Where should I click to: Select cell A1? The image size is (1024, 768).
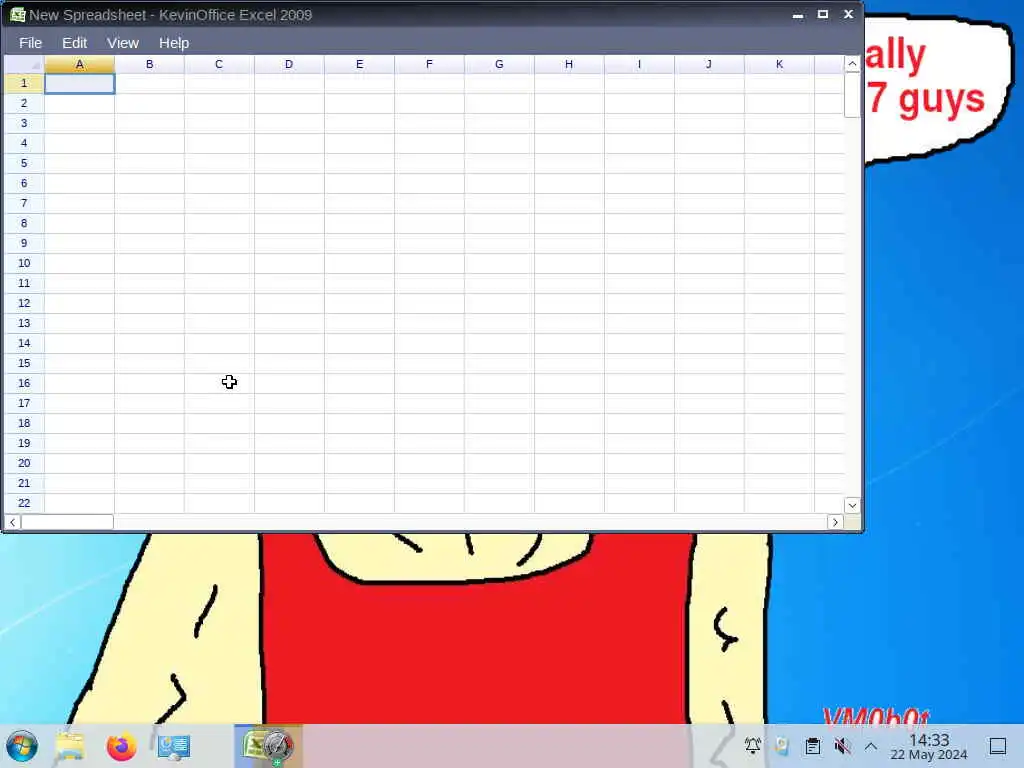(80, 84)
